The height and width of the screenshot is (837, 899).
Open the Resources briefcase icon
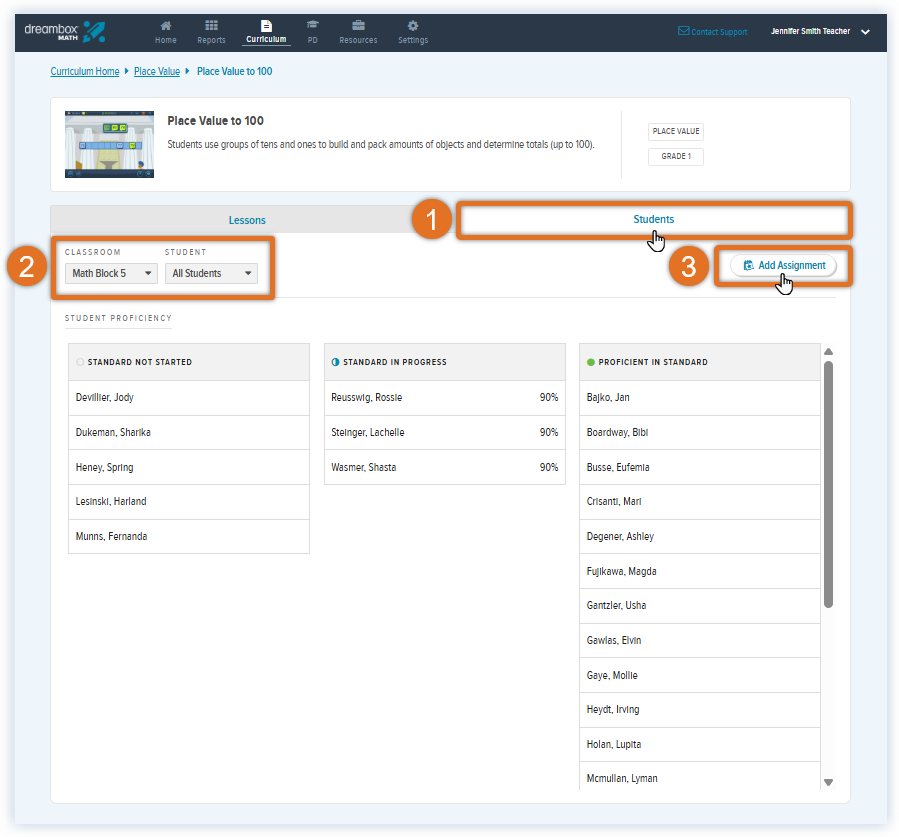tap(358, 25)
